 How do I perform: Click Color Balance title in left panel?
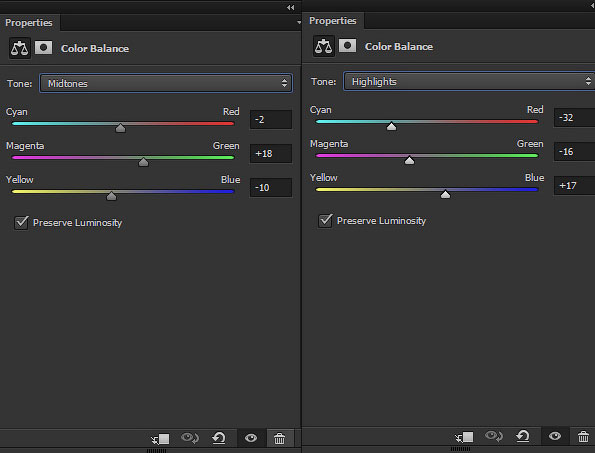(x=95, y=49)
